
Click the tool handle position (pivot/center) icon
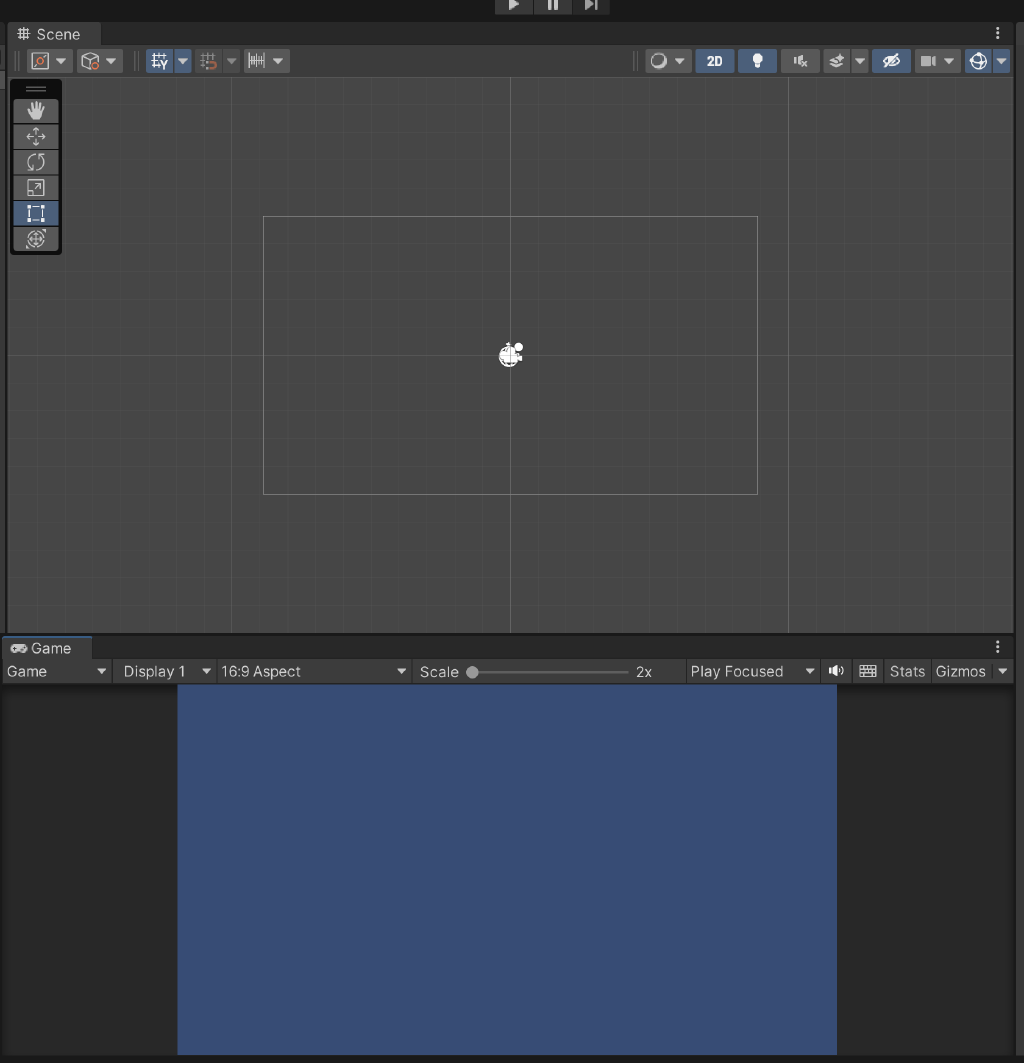[x=41, y=61]
